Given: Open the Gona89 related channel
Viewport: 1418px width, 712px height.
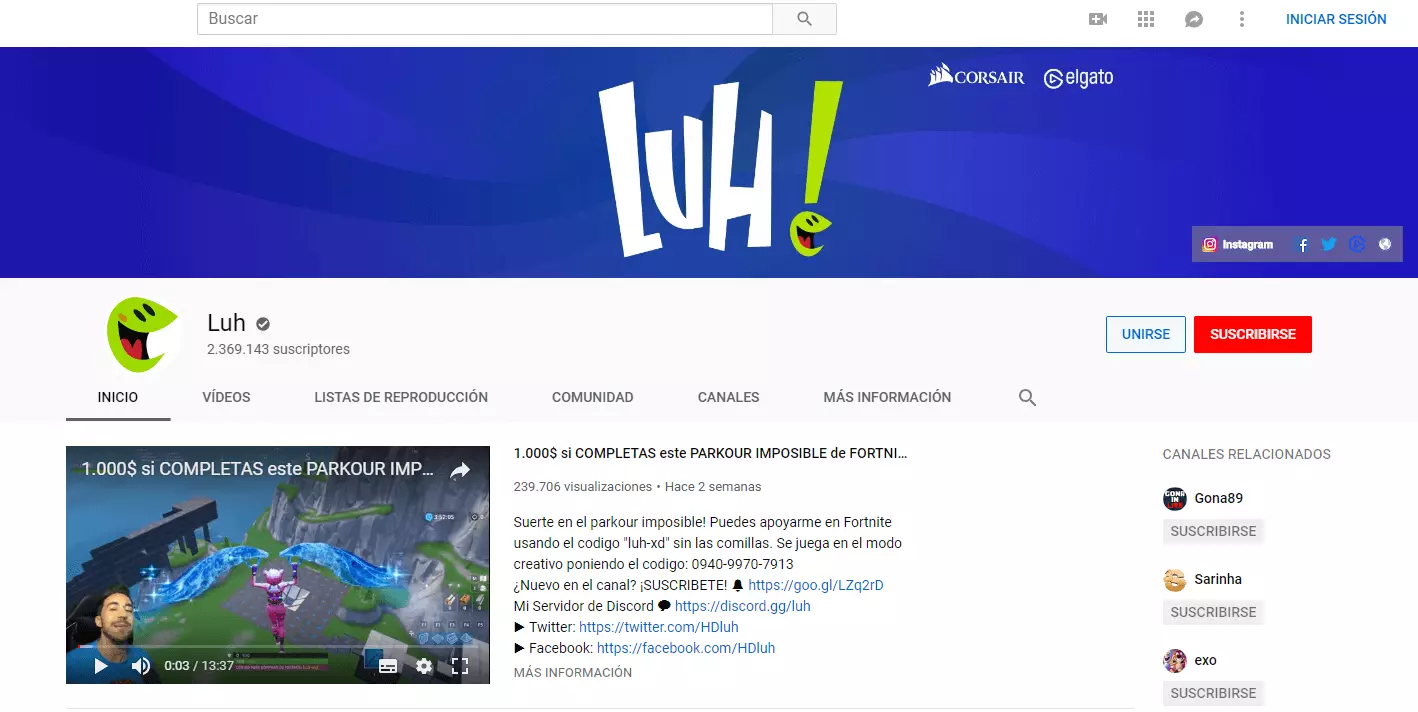Looking at the screenshot, I should coord(1218,498).
